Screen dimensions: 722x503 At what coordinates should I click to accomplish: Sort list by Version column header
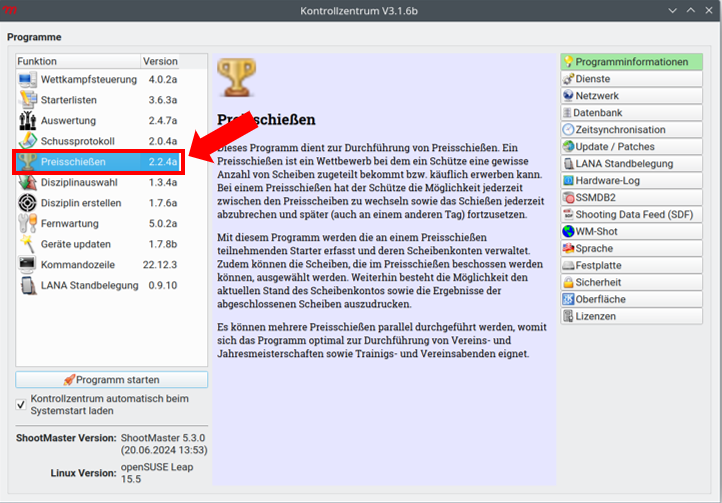[172, 61]
